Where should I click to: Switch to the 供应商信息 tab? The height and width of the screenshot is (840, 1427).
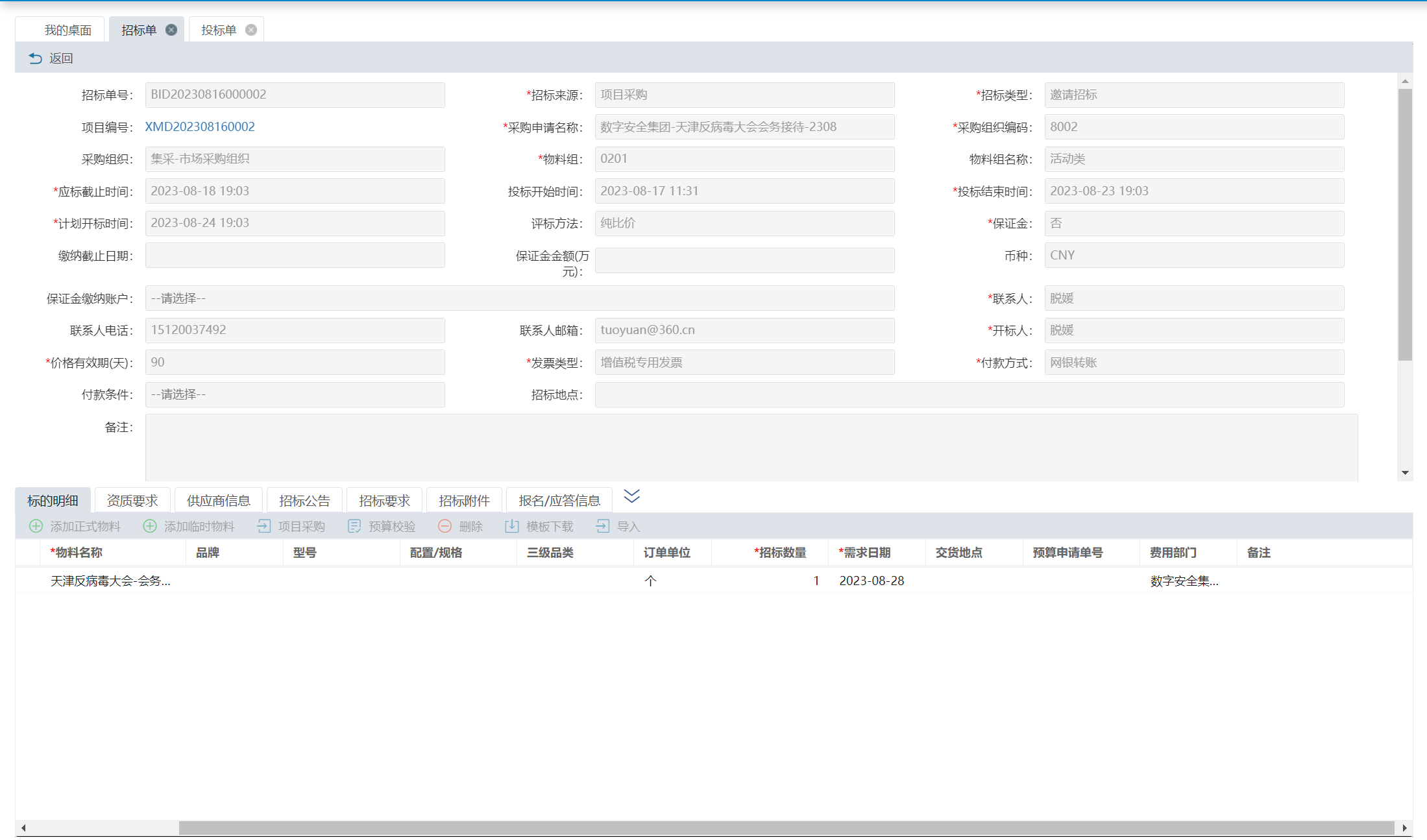[218, 501]
